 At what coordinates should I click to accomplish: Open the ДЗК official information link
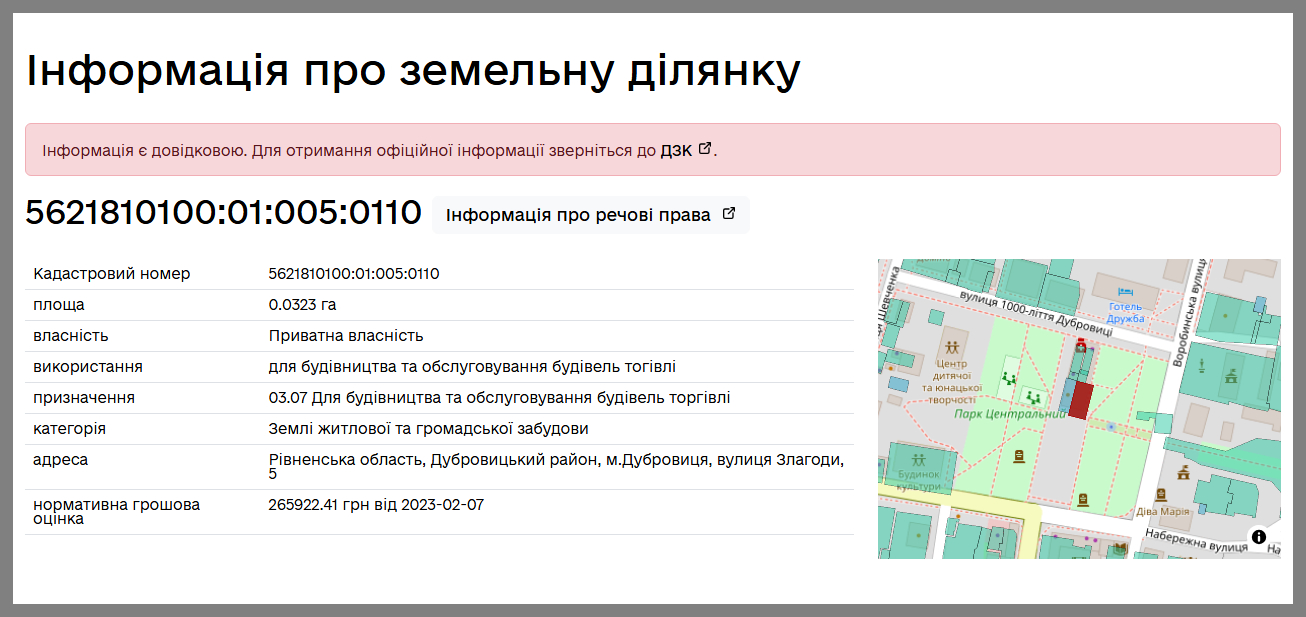click(676, 151)
